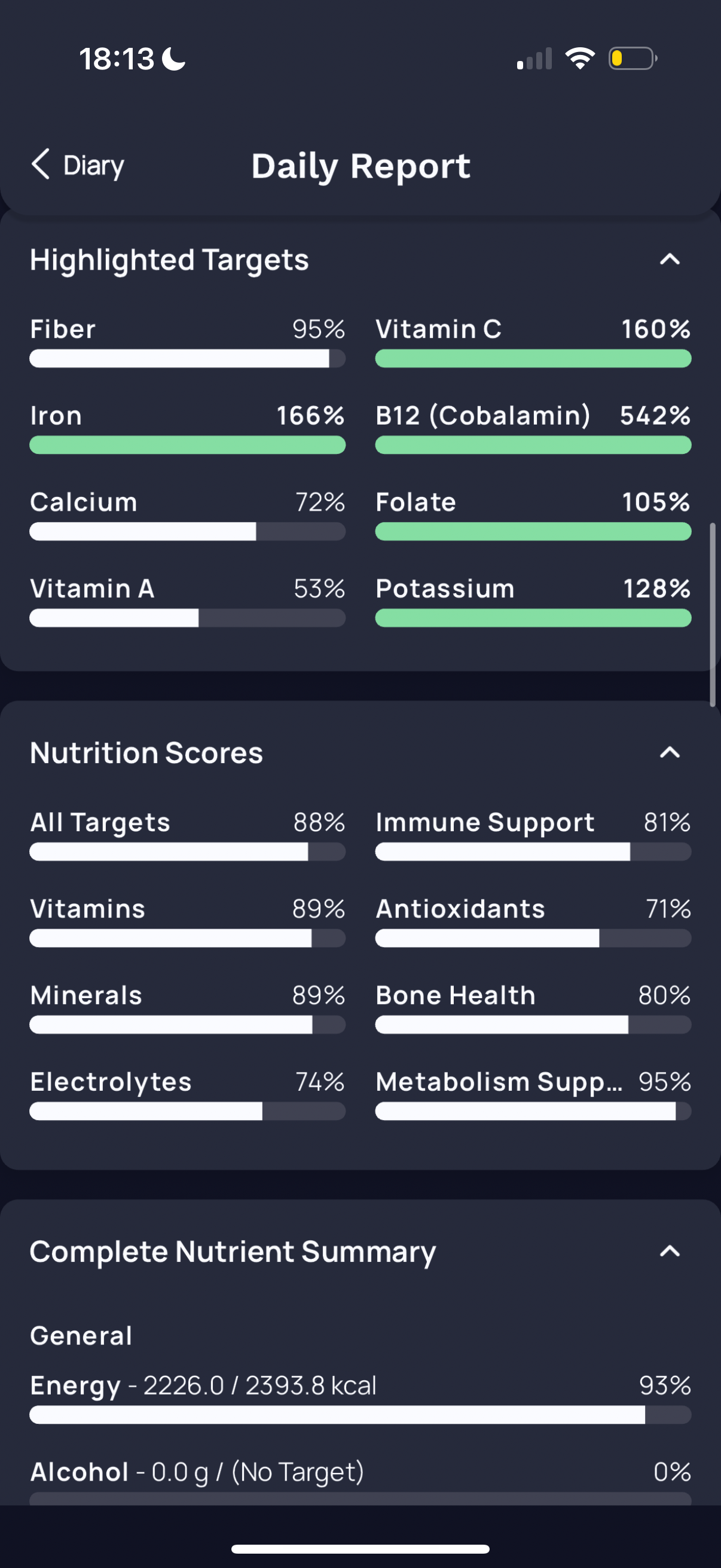Go back to Diary
721x1568 pixels.
(x=77, y=165)
